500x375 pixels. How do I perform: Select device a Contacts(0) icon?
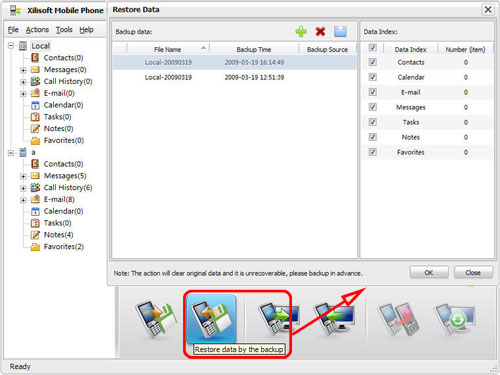click(35, 164)
